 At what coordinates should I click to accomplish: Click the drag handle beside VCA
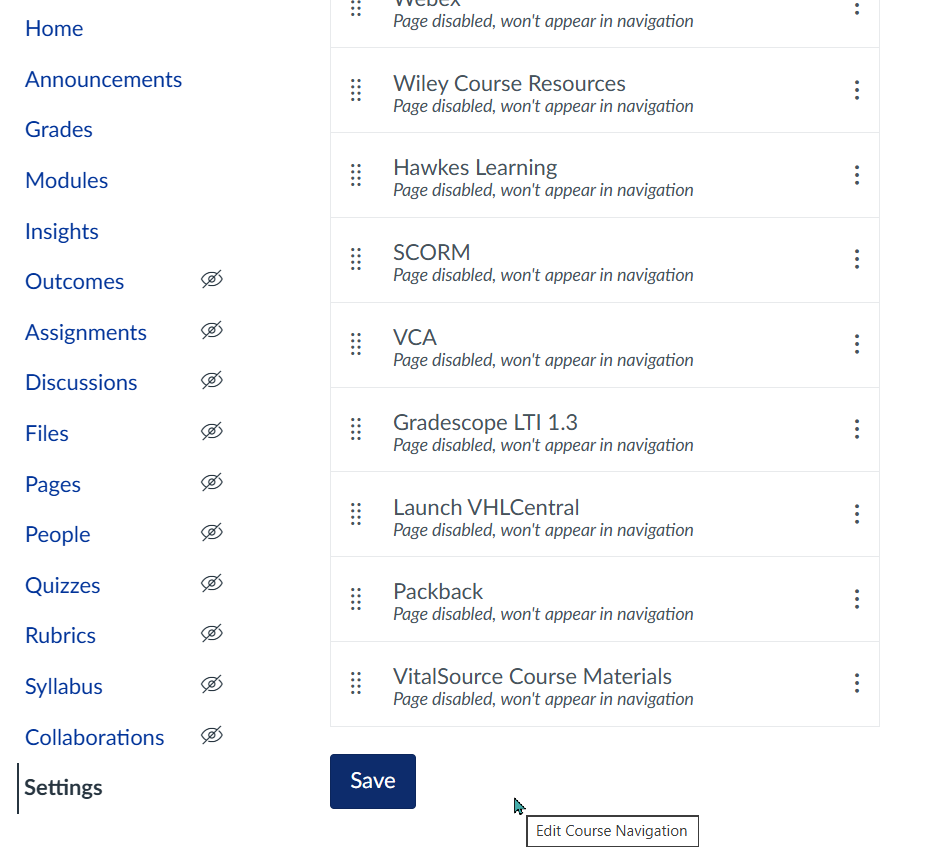coord(356,344)
